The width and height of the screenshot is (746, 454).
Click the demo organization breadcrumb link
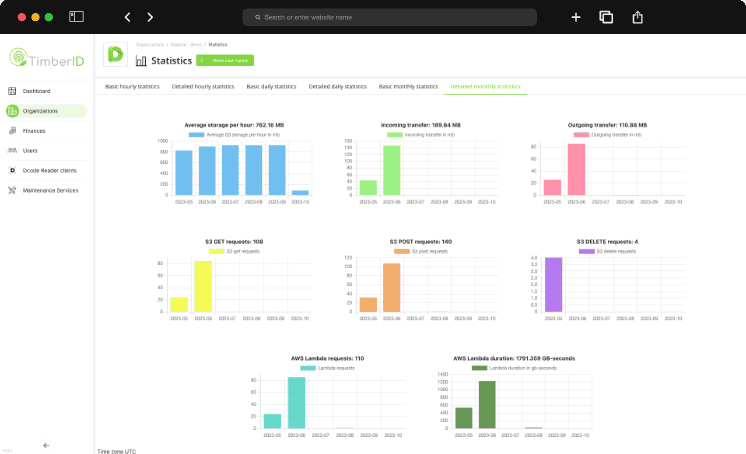(186, 45)
